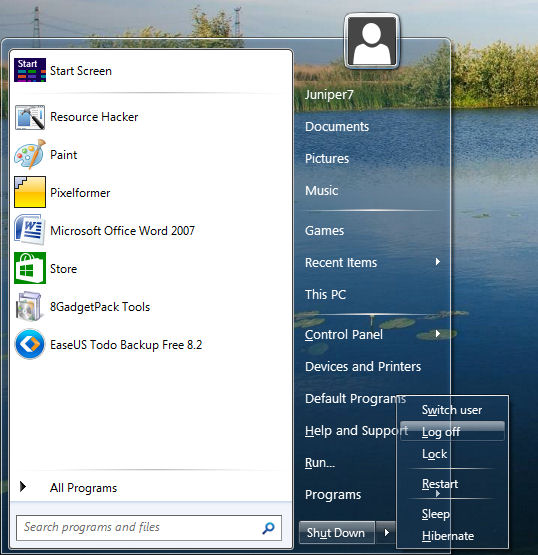The image size is (538, 555).
Task: Open Pixelformer using its yellow icon
Action: [30, 192]
